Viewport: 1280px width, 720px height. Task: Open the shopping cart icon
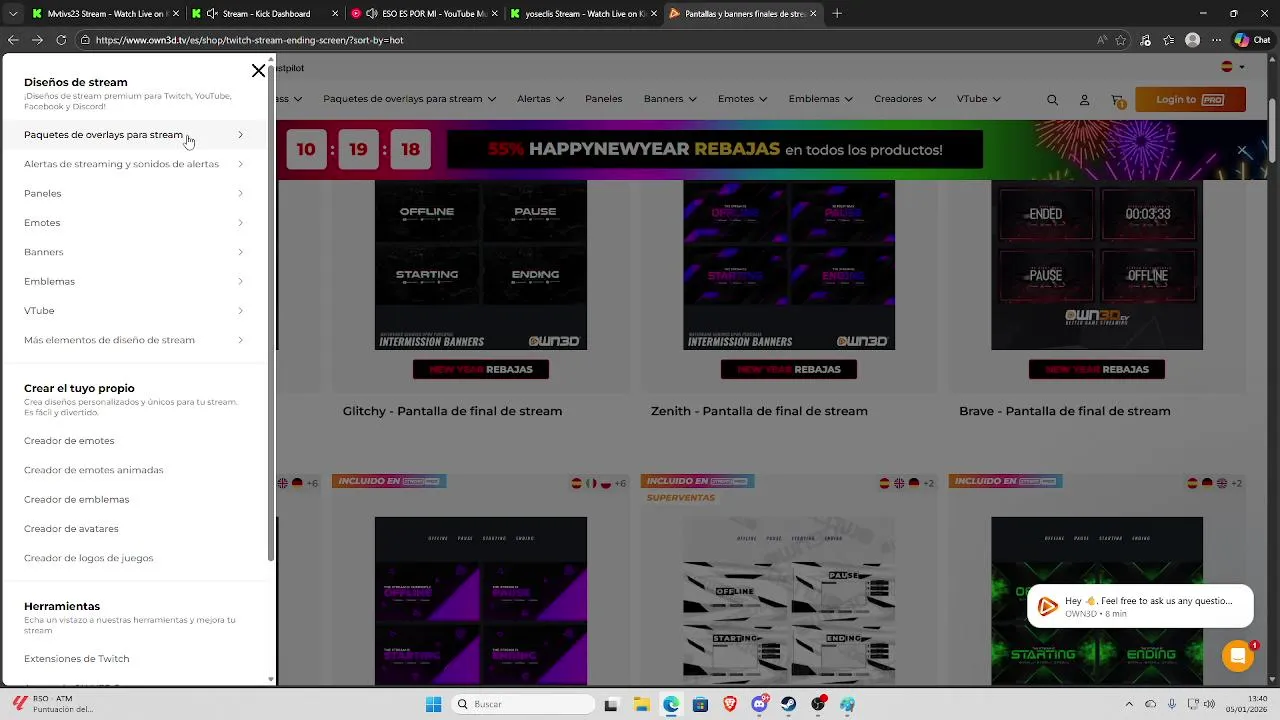(1118, 100)
